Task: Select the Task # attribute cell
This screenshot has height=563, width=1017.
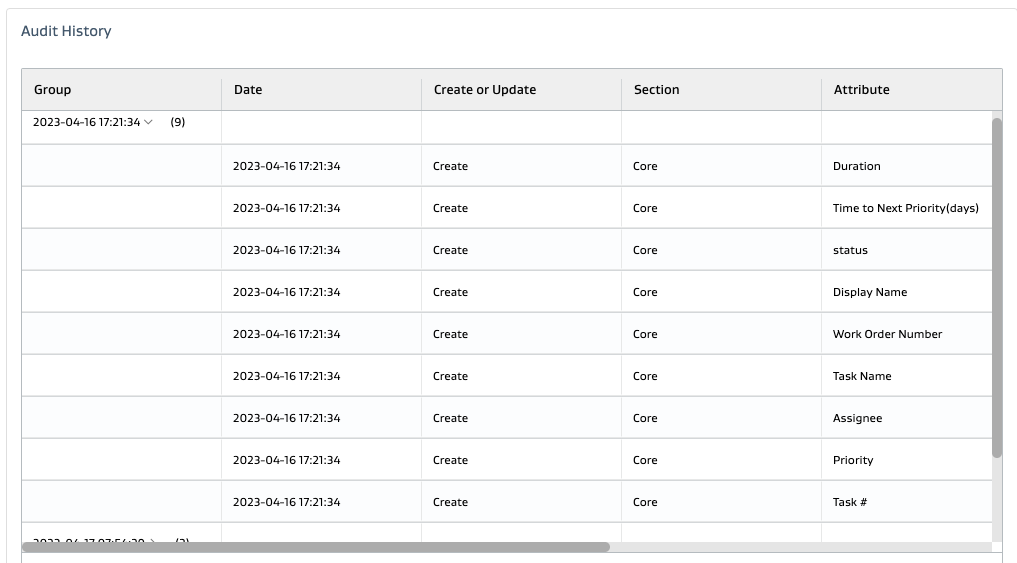Action: [x=849, y=503]
